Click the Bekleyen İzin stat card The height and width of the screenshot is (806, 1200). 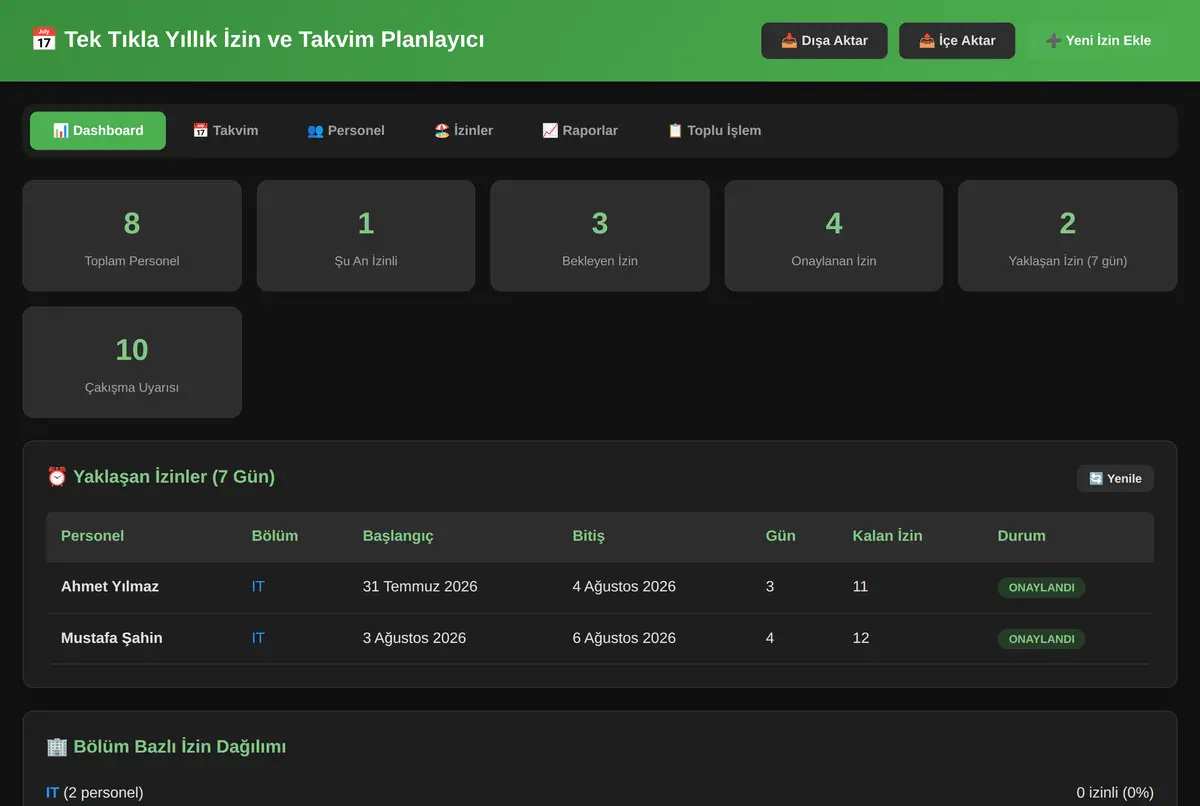tap(600, 236)
